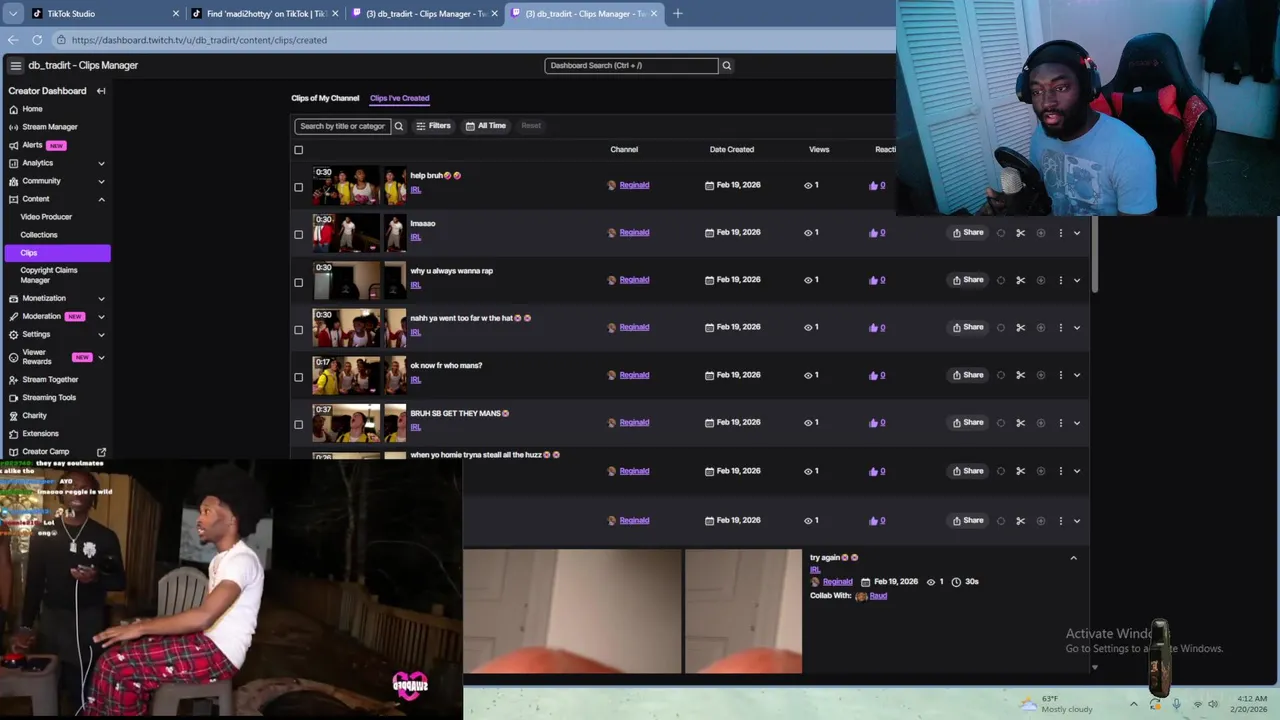Open three-dot menu for 'nahh ya went too far' clip
The height and width of the screenshot is (720, 1280).
click(1061, 328)
